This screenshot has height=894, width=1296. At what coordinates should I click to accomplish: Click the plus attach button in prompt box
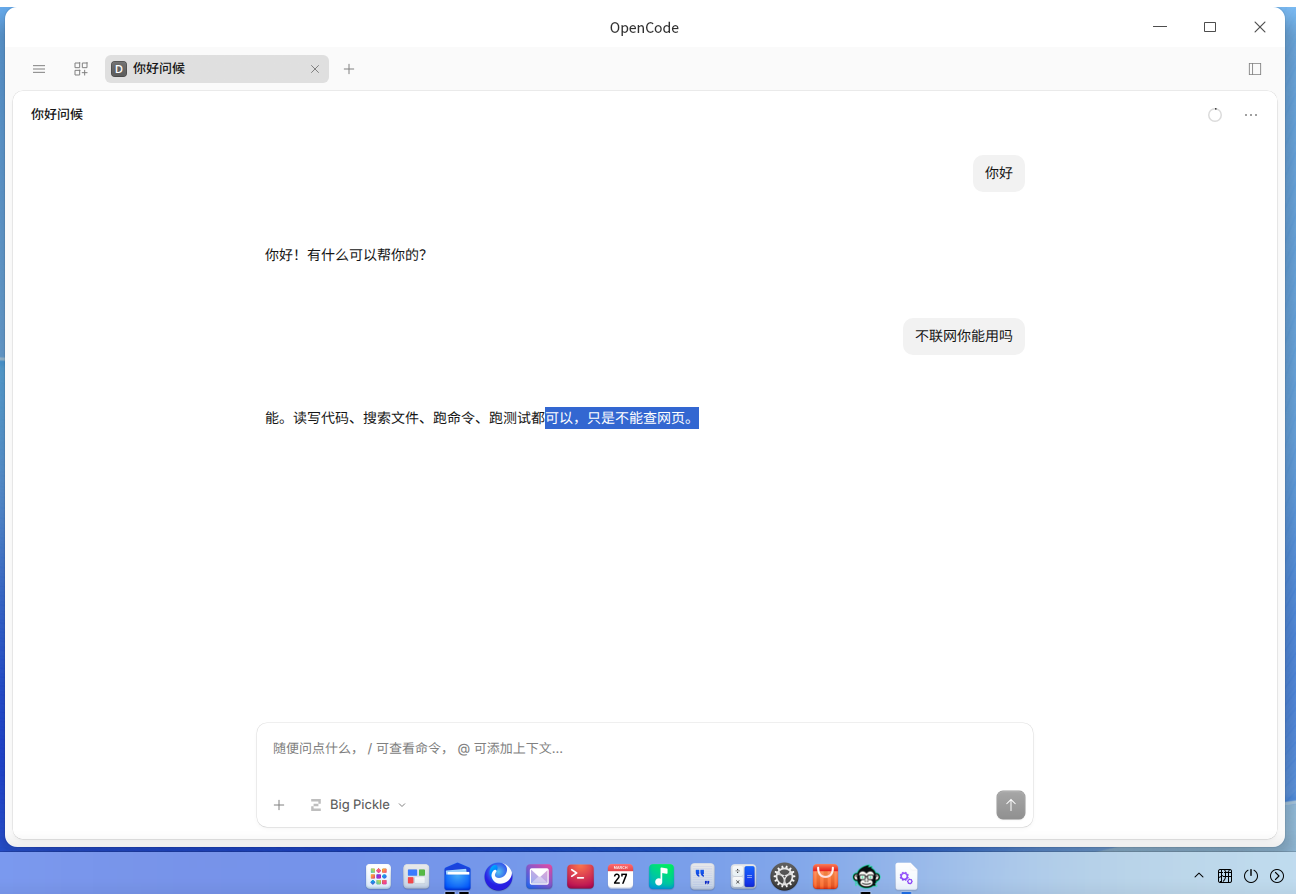pyautogui.click(x=279, y=805)
